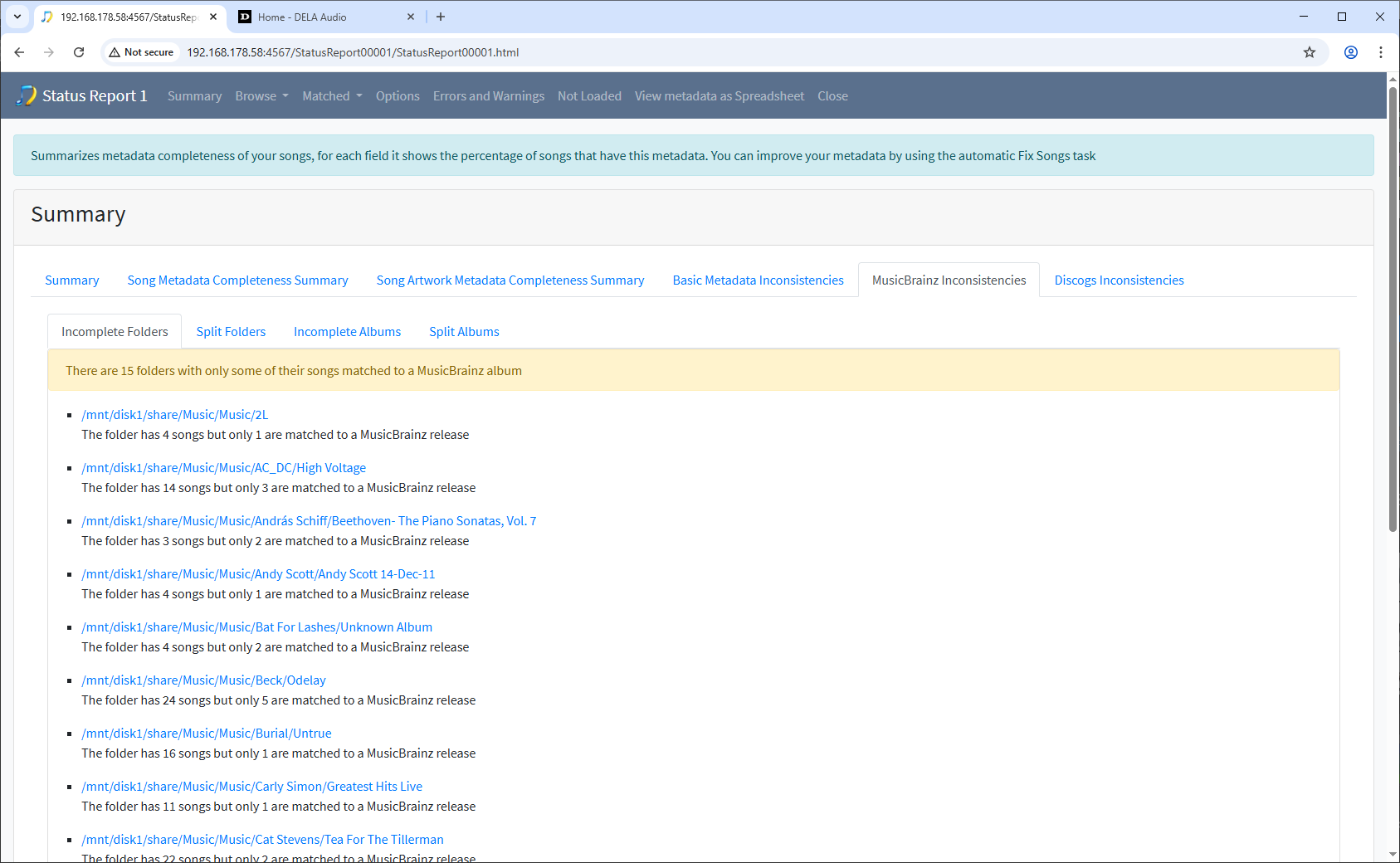Open the tab search dropdown arrow
The image size is (1400, 863).
point(17,17)
